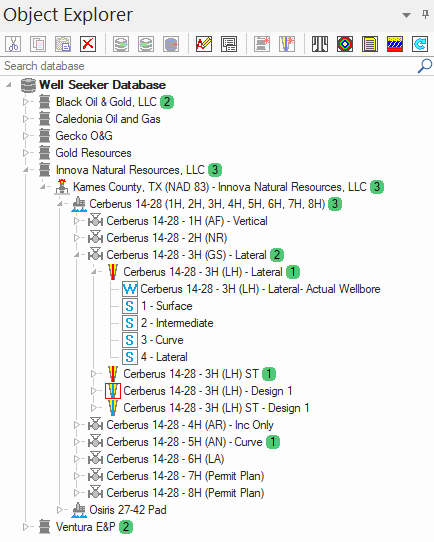This screenshot has width=434, height=542.
Task: Click the red pencil edit icon
Action: [x=204, y=44]
